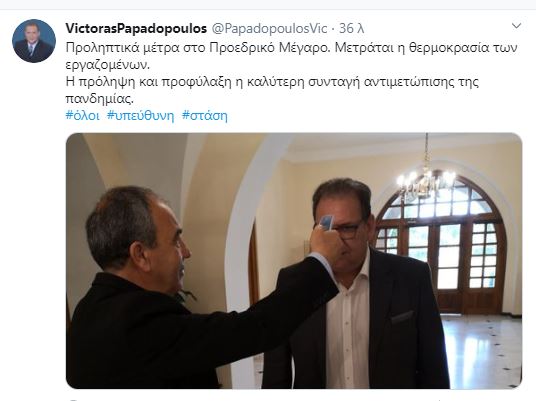Viewport: 536px width, 401px height.
Task: Select the #στάση hashtag
Action: coord(204,116)
